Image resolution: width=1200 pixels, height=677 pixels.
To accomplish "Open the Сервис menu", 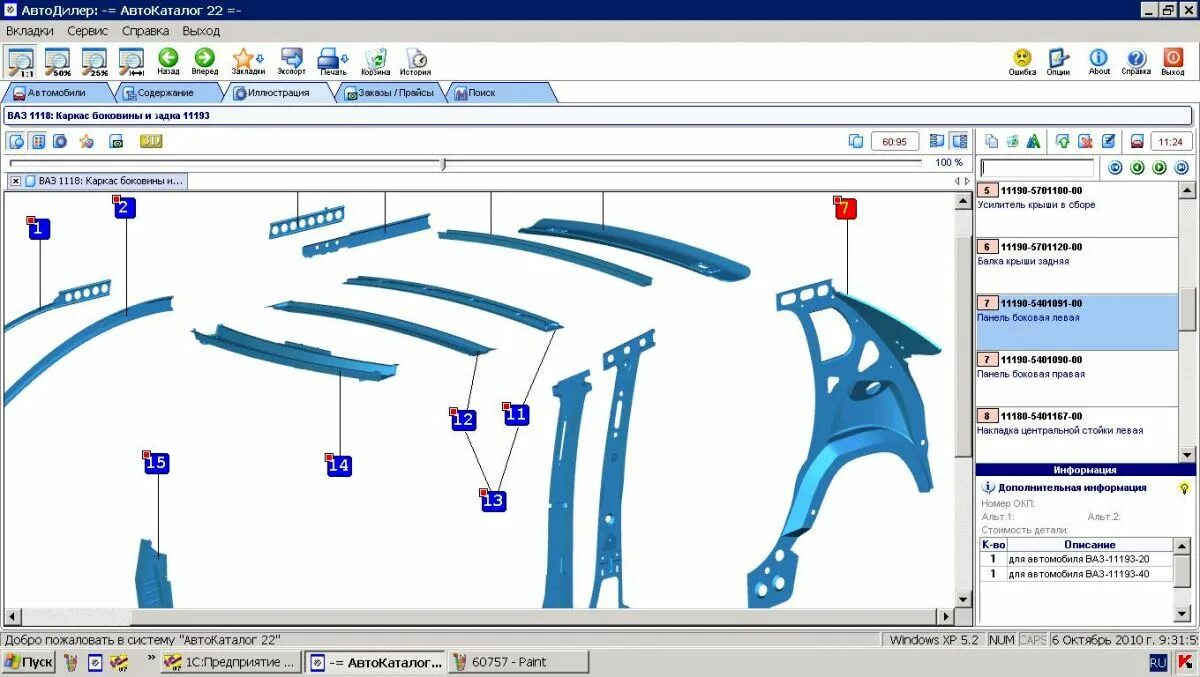I will pyautogui.click(x=88, y=31).
